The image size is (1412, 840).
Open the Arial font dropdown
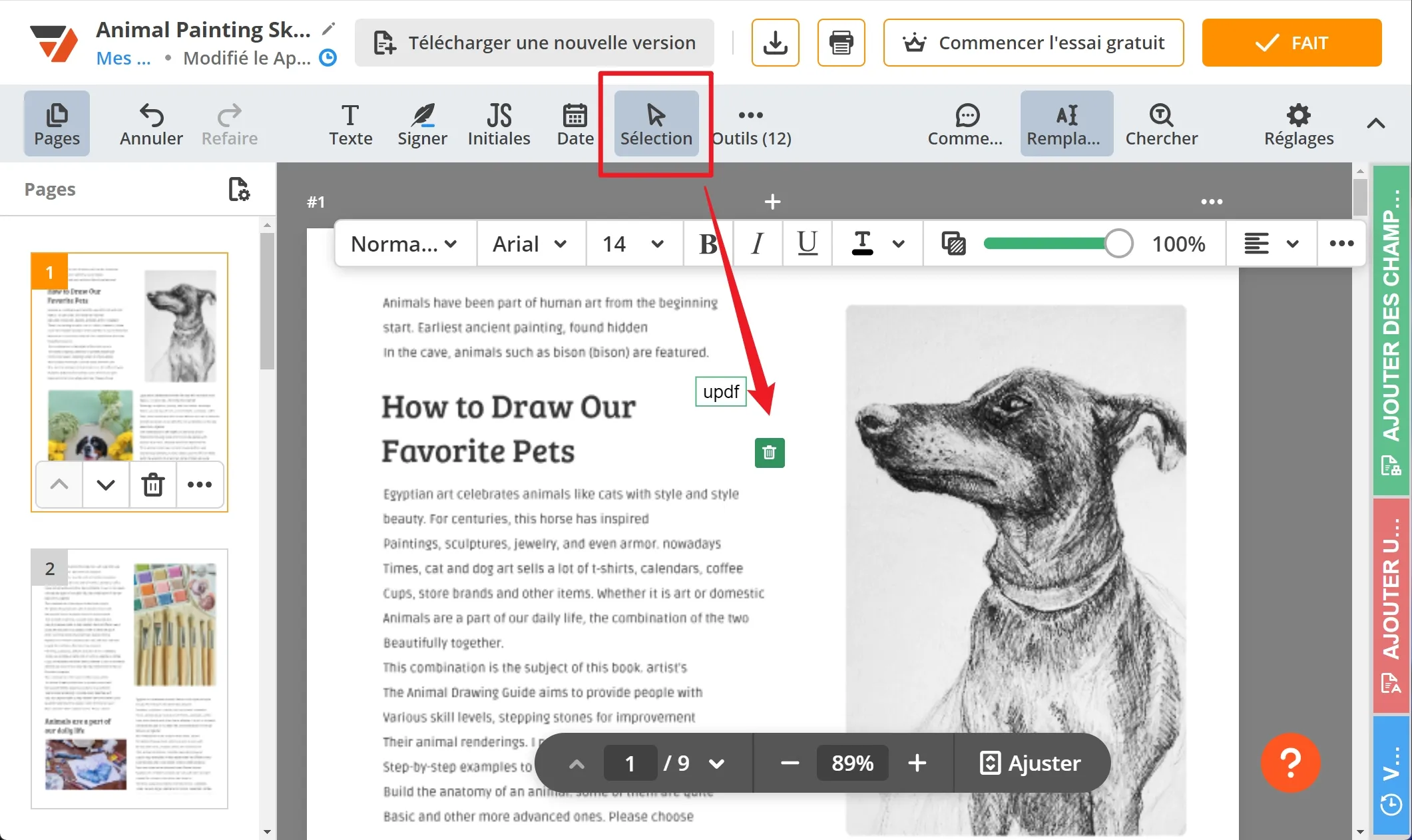tap(530, 244)
